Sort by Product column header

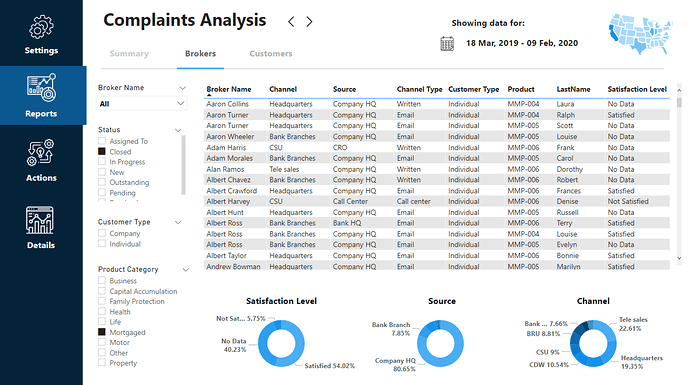(521, 89)
